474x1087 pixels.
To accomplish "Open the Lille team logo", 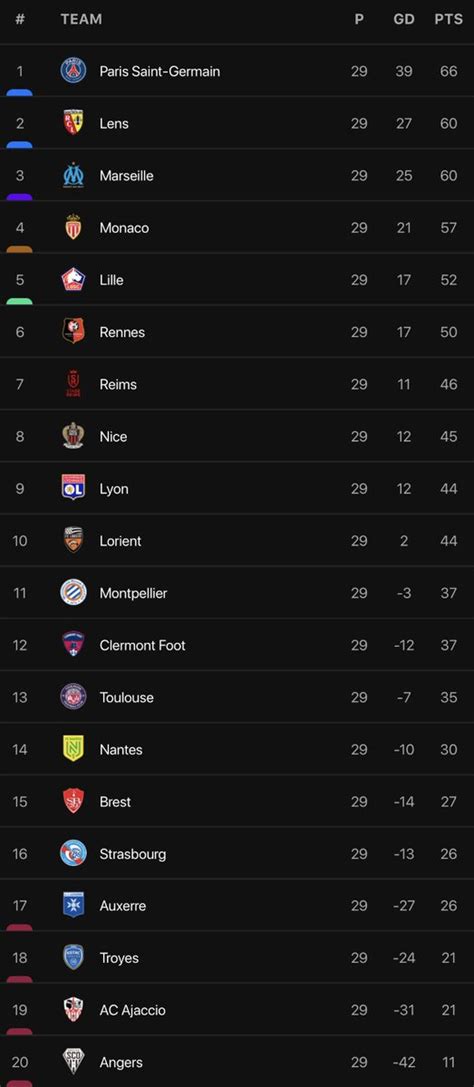I will pos(73,279).
